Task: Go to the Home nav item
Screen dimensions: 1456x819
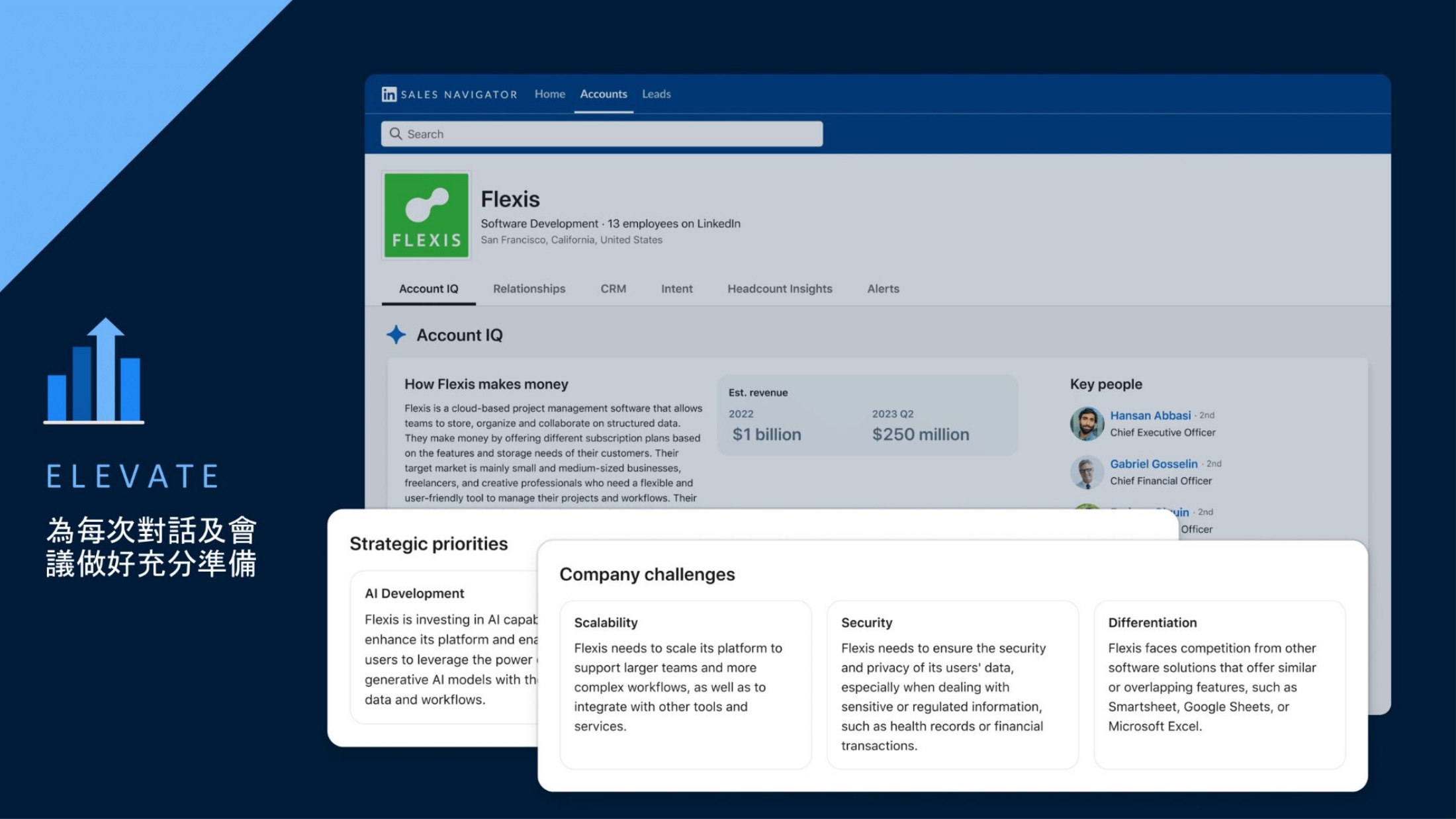Action: [x=550, y=94]
